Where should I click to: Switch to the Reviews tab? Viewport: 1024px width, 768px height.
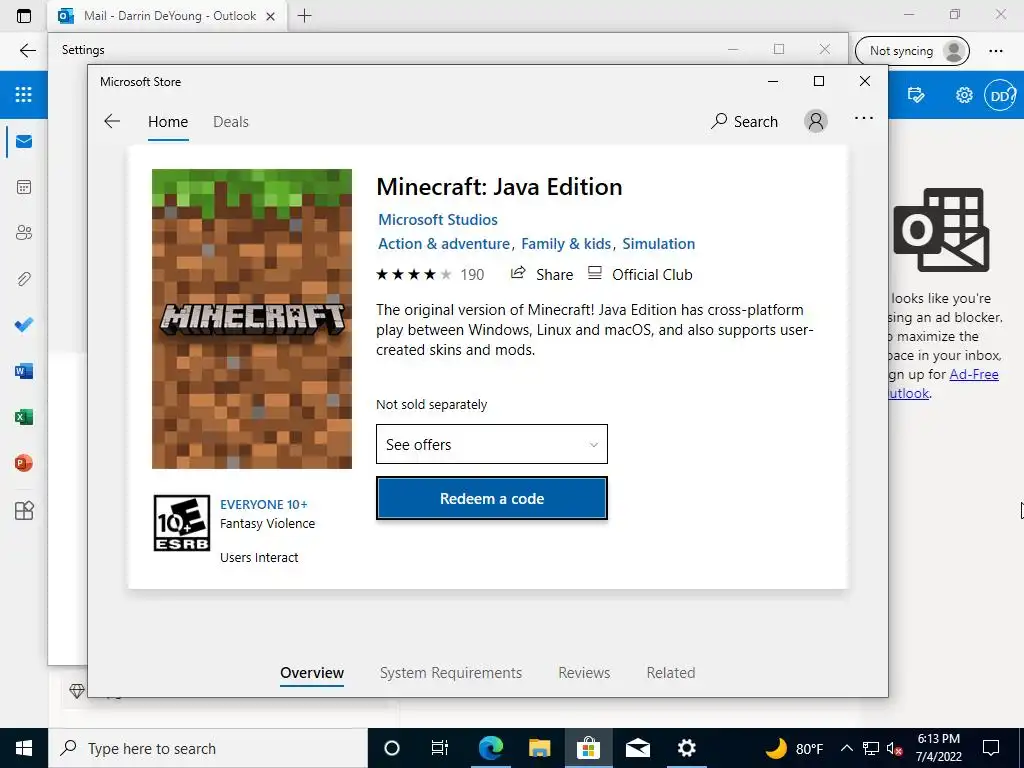point(584,673)
